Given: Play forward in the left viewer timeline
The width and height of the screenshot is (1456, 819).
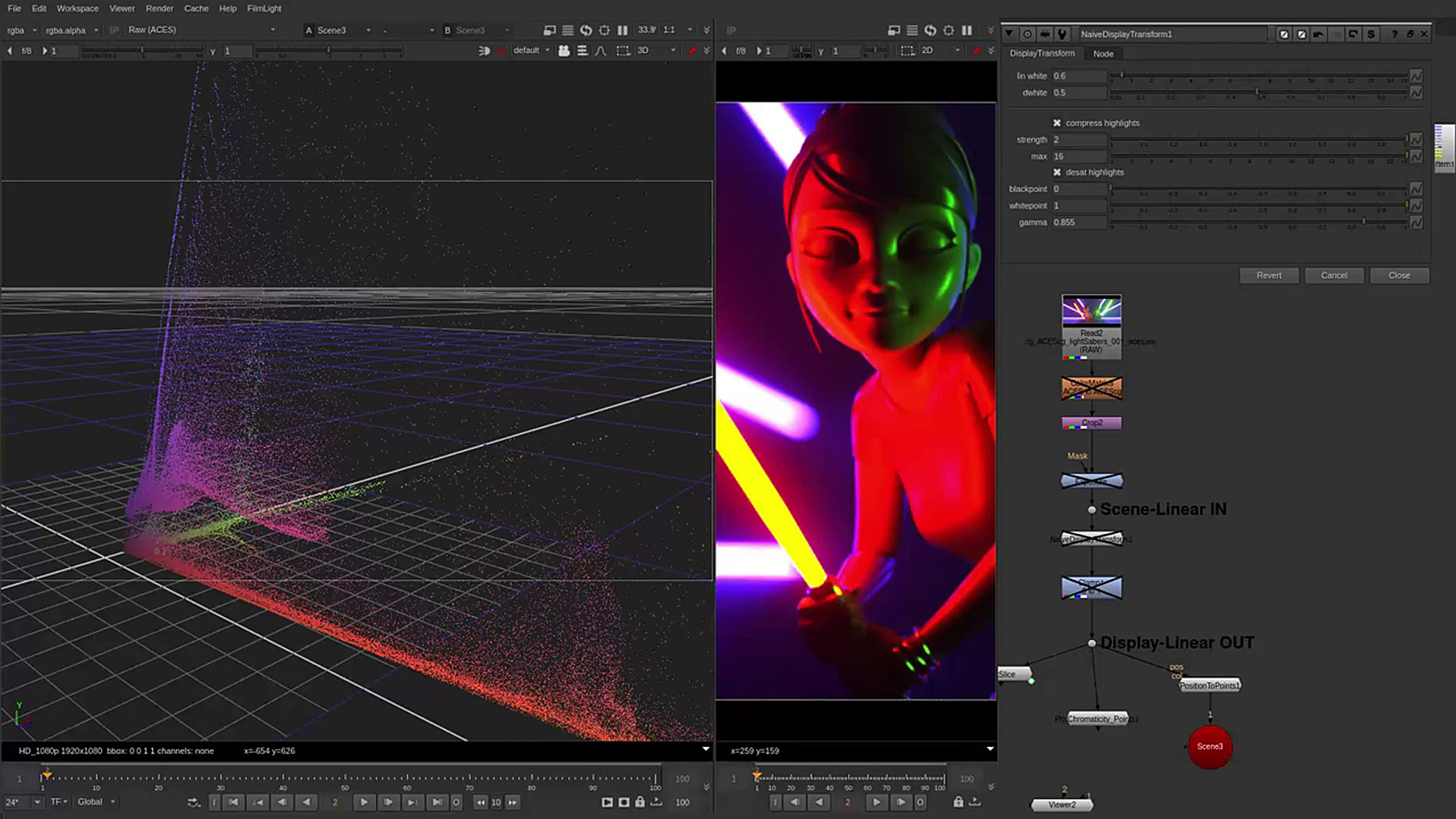Looking at the screenshot, I should tap(364, 802).
